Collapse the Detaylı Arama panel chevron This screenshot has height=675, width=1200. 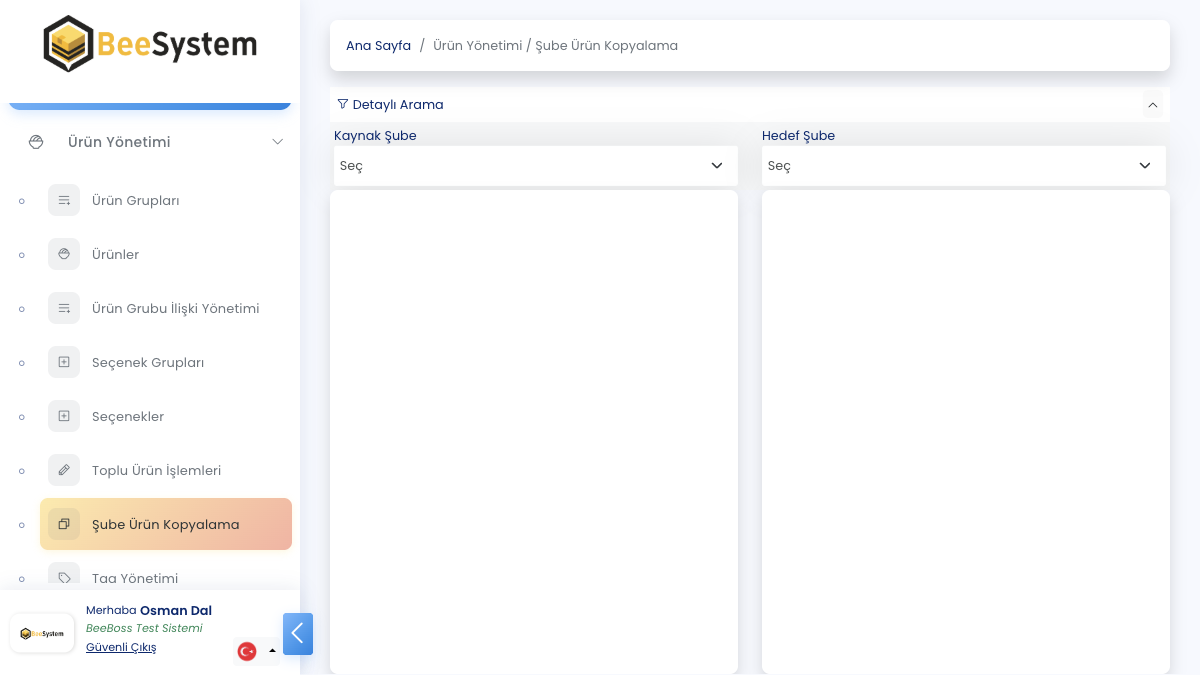(x=1152, y=105)
